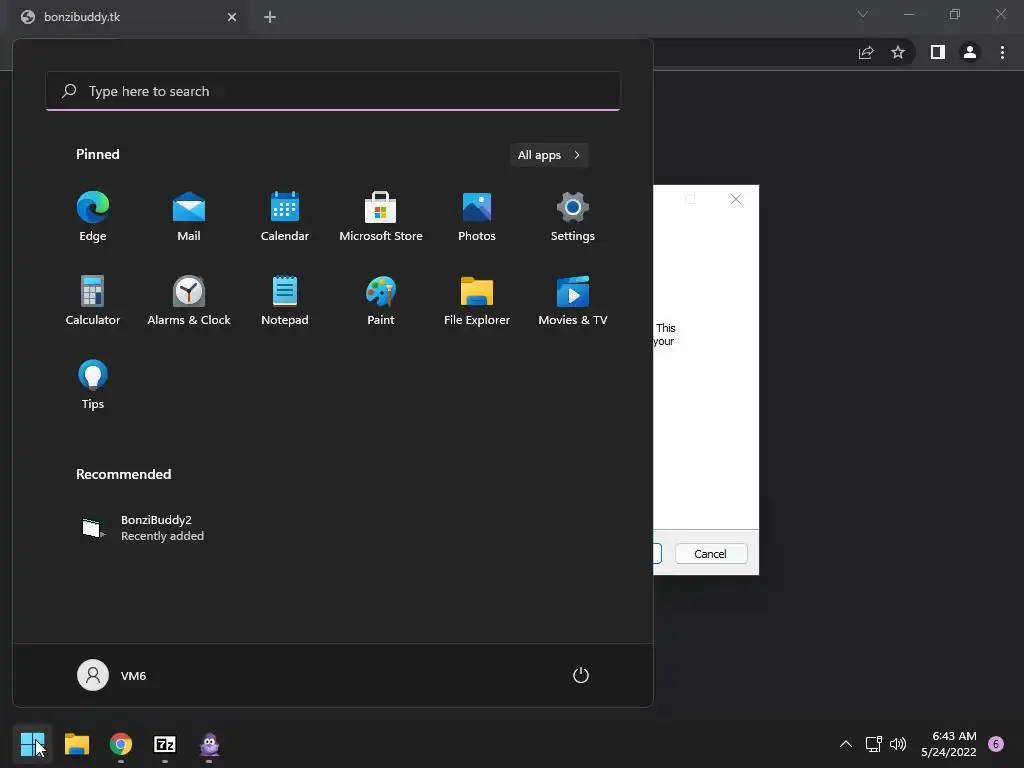
Task: Open the notification count badge
Action: point(996,744)
